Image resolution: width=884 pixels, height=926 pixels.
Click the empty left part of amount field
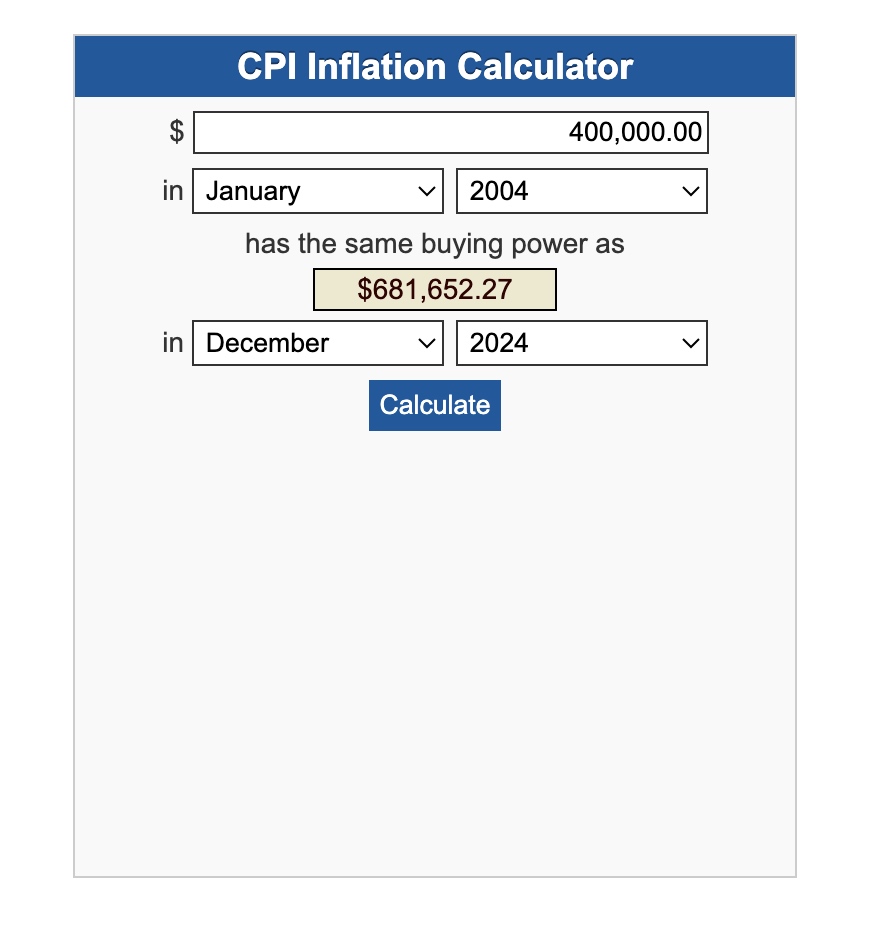pos(300,132)
